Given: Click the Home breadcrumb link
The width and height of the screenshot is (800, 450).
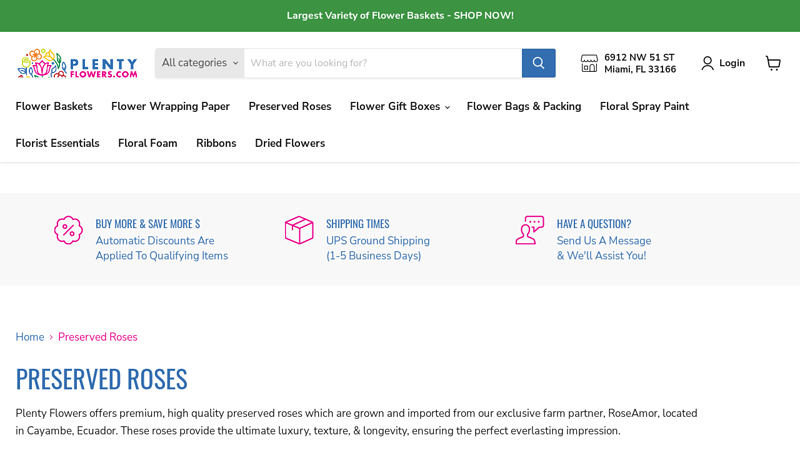Looking at the screenshot, I should pyautogui.click(x=30, y=337).
